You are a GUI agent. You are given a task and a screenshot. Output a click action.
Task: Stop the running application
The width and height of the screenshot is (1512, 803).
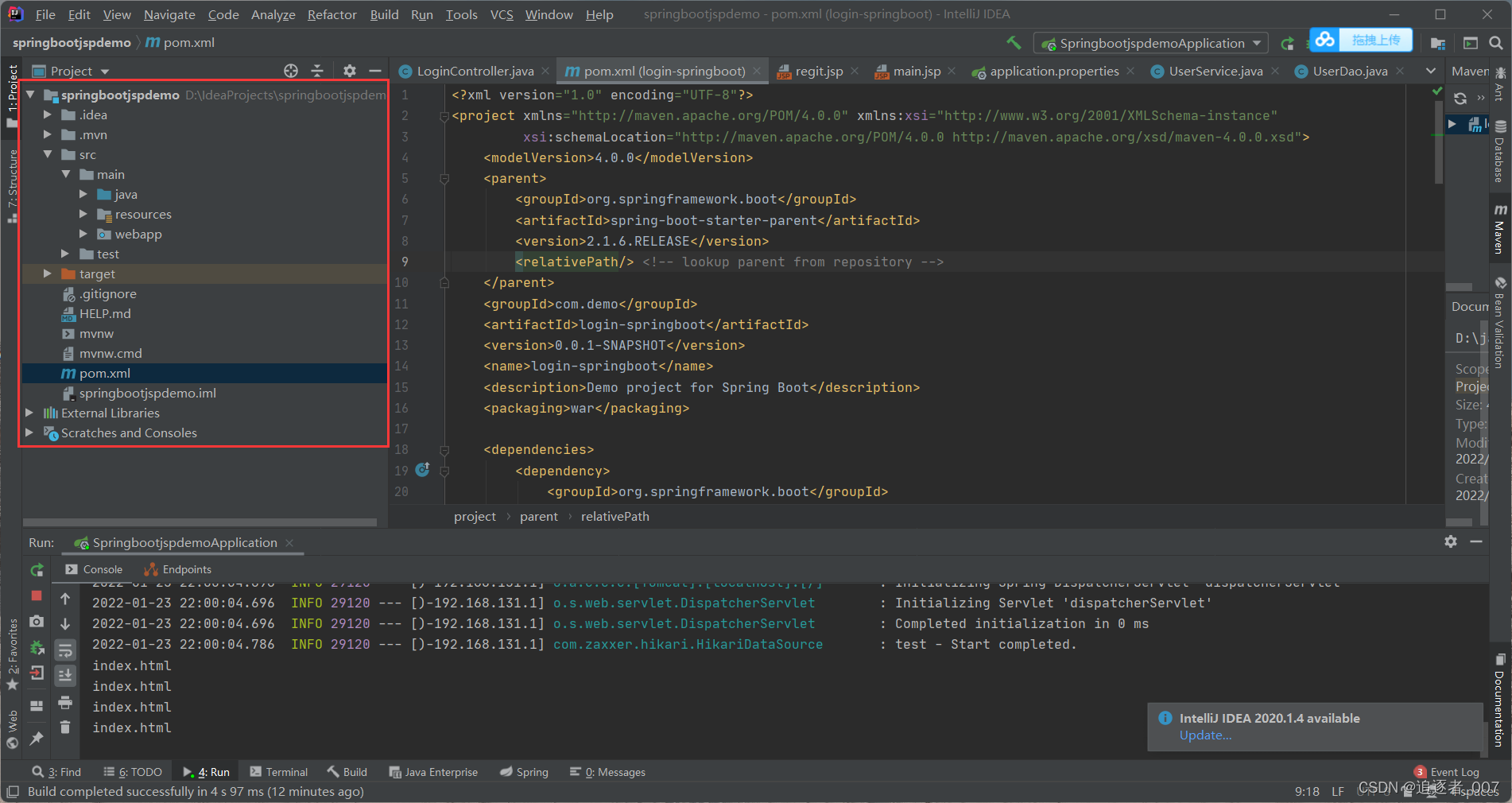pos(37,596)
